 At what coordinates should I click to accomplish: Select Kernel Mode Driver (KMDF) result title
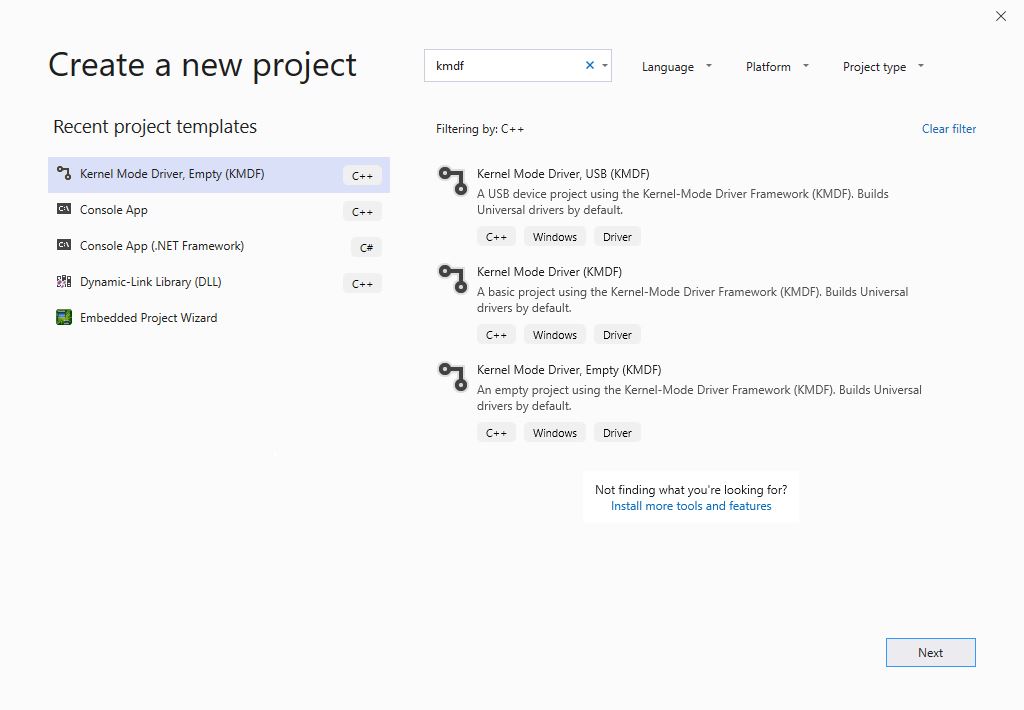tap(549, 272)
